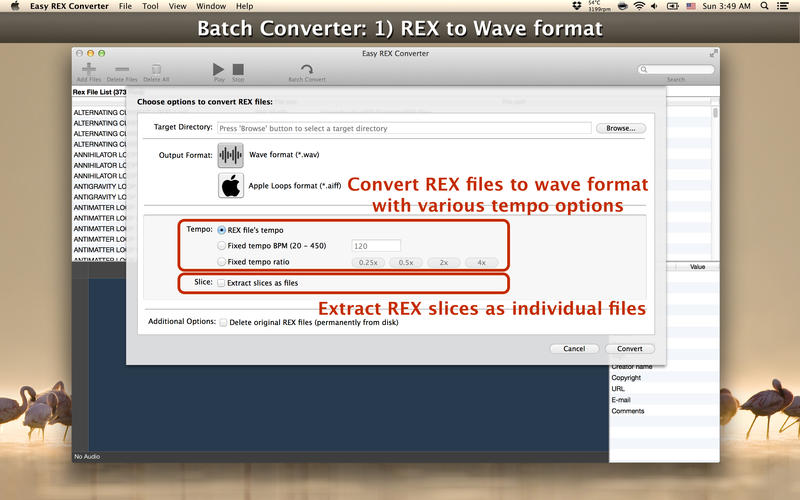Toggle fullscreen arrows in window title bar

click(714, 53)
